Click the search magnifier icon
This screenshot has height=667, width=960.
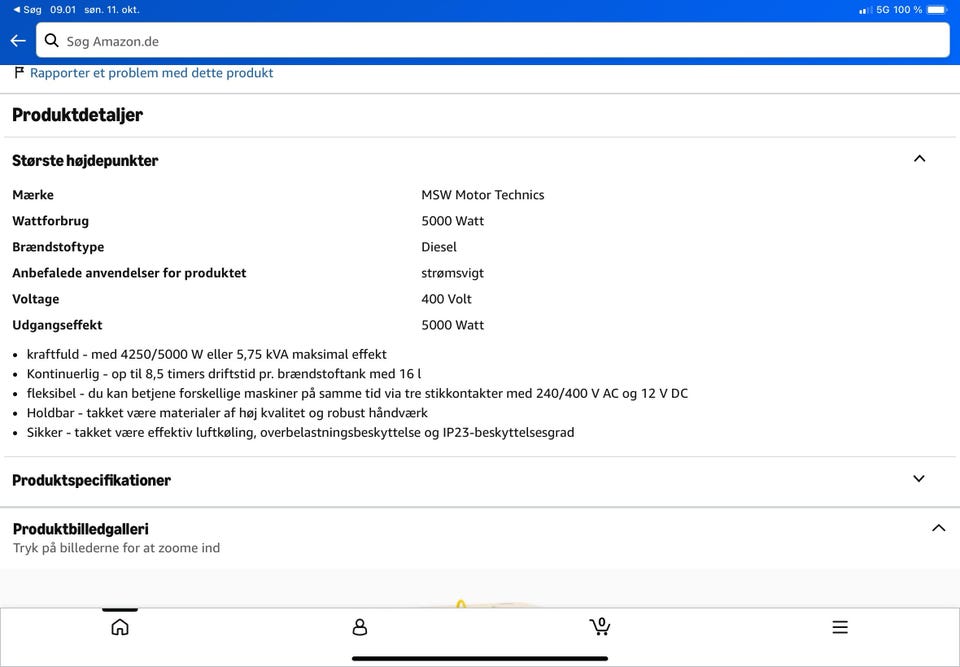[51, 40]
